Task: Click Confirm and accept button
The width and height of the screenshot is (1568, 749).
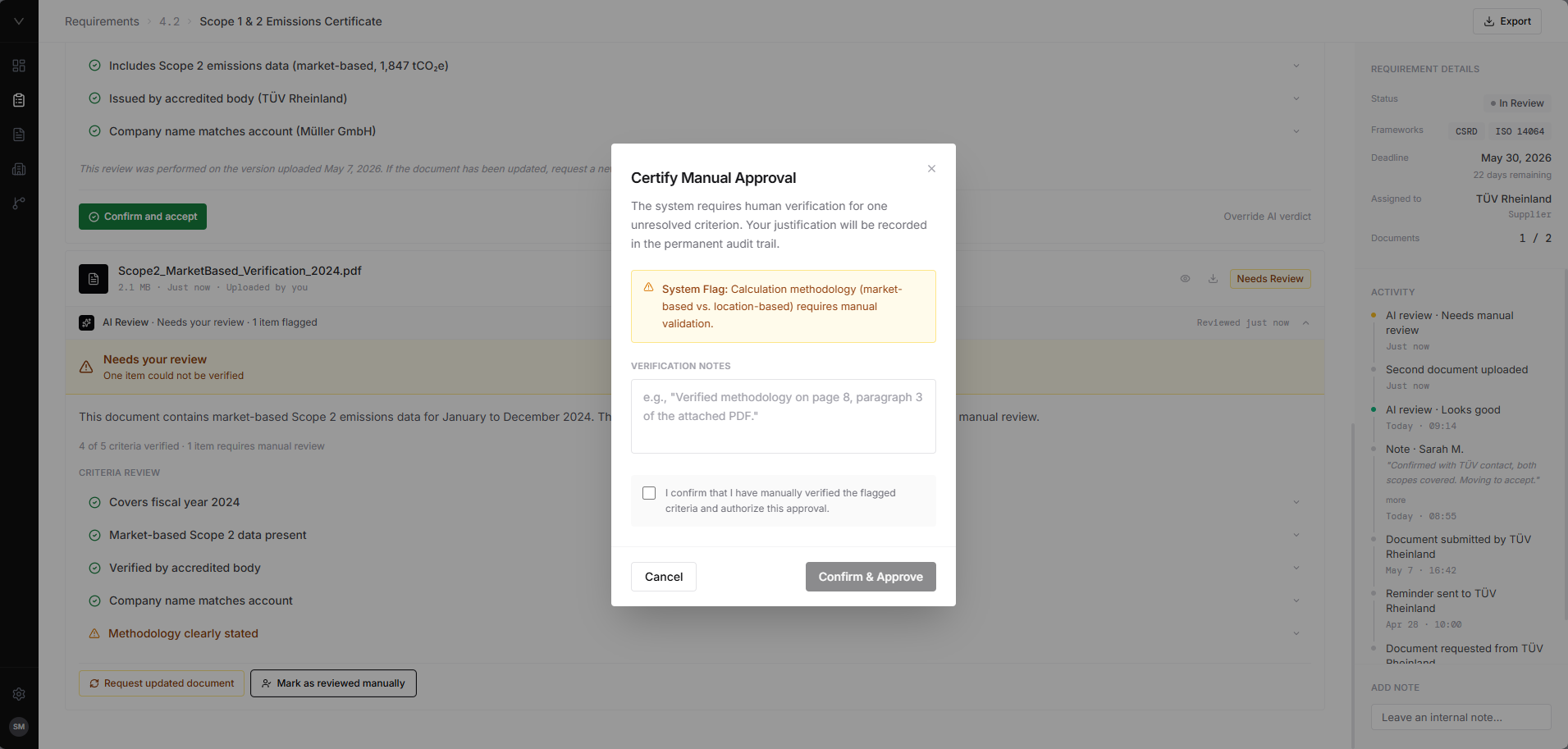Action: [x=143, y=217]
